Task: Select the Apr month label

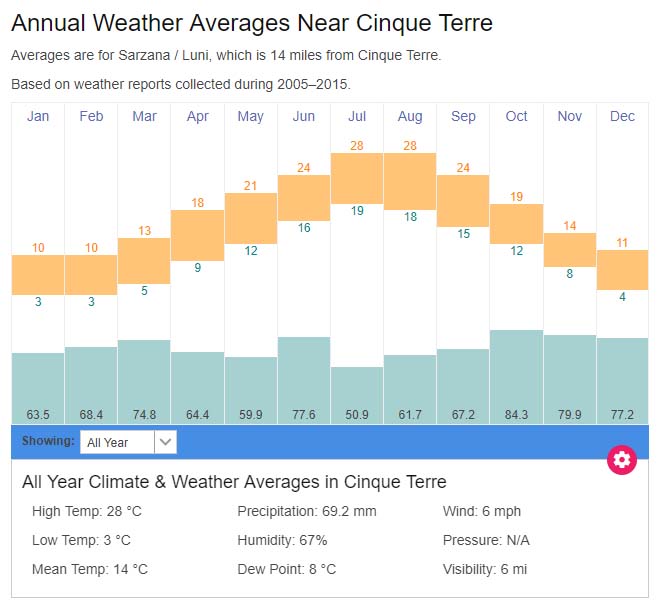Action: pyautogui.click(x=197, y=117)
